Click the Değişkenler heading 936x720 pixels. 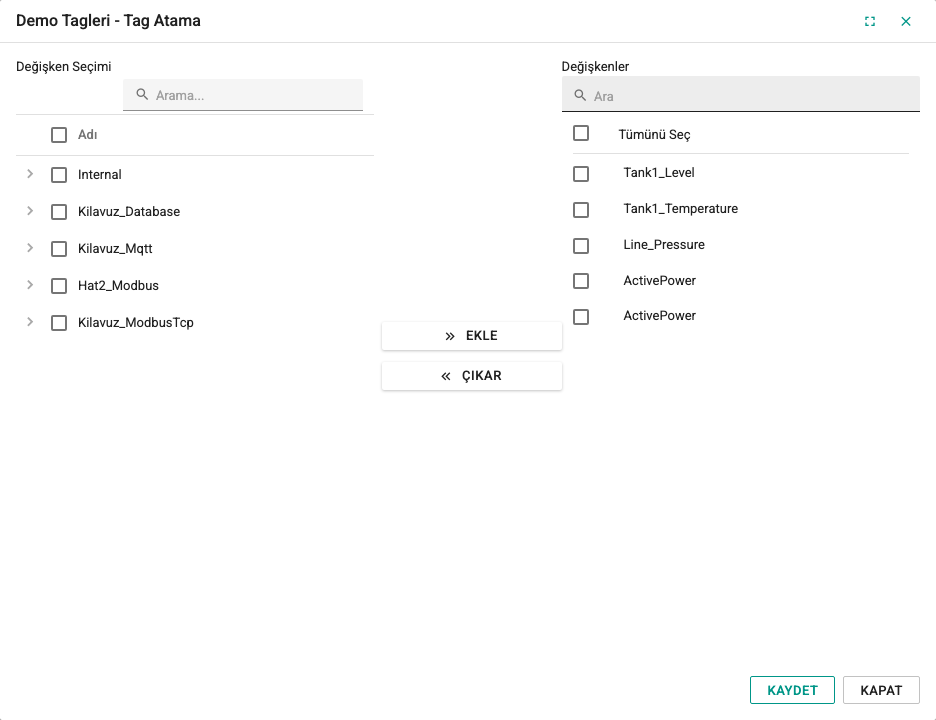click(x=595, y=67)
